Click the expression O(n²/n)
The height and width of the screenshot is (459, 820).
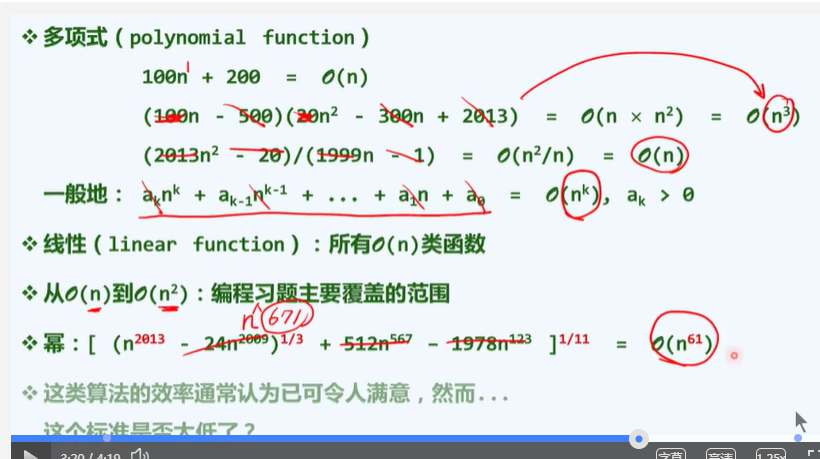point(535,155)
